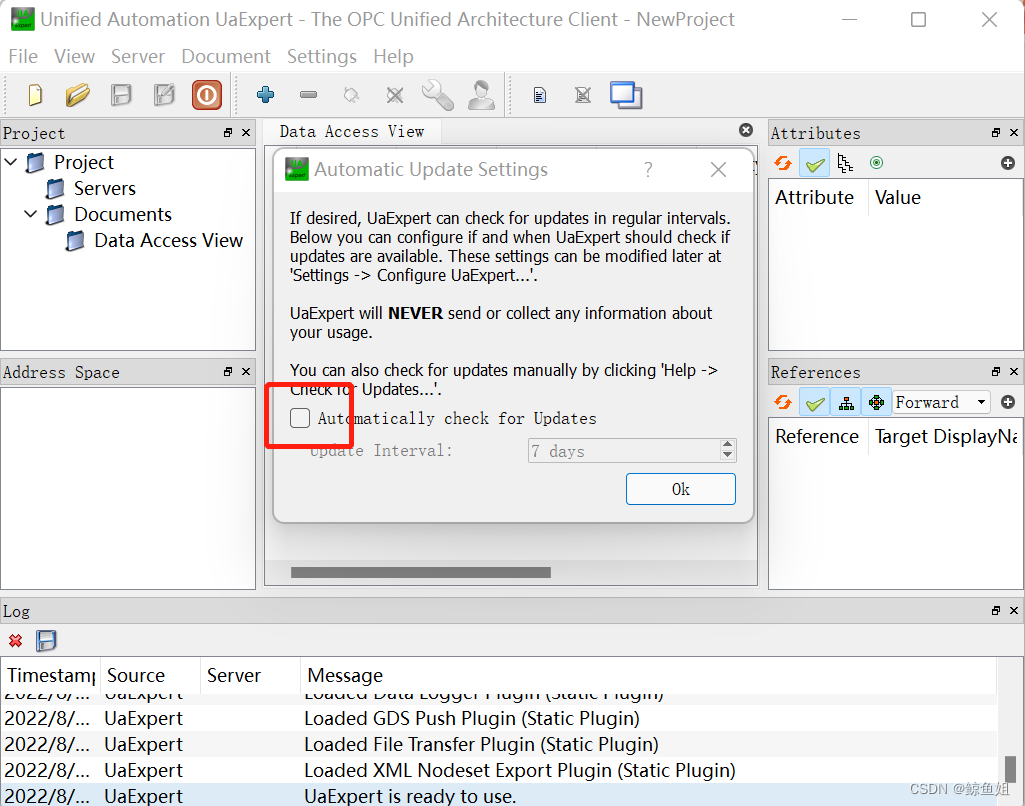Open the Help menu

click(x=394, y=57)
